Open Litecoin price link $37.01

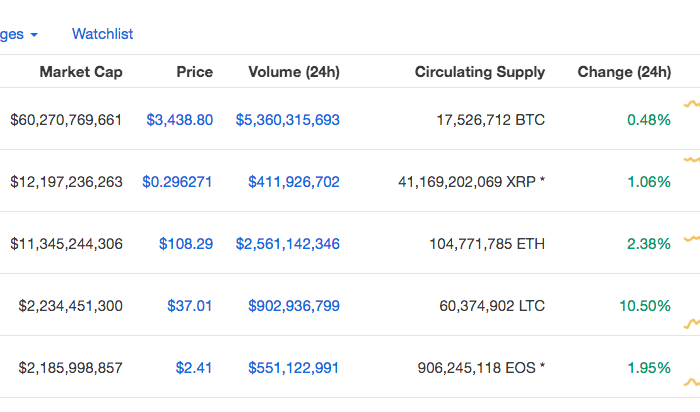[x=189, y=306]
